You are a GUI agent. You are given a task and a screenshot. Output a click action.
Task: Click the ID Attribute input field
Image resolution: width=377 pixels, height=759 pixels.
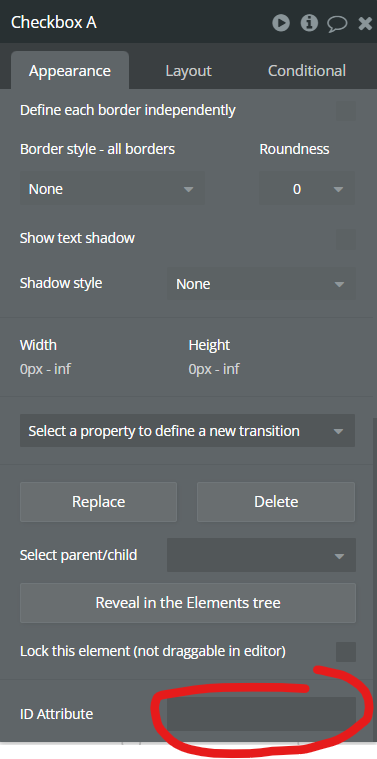[x=261, y=714]
